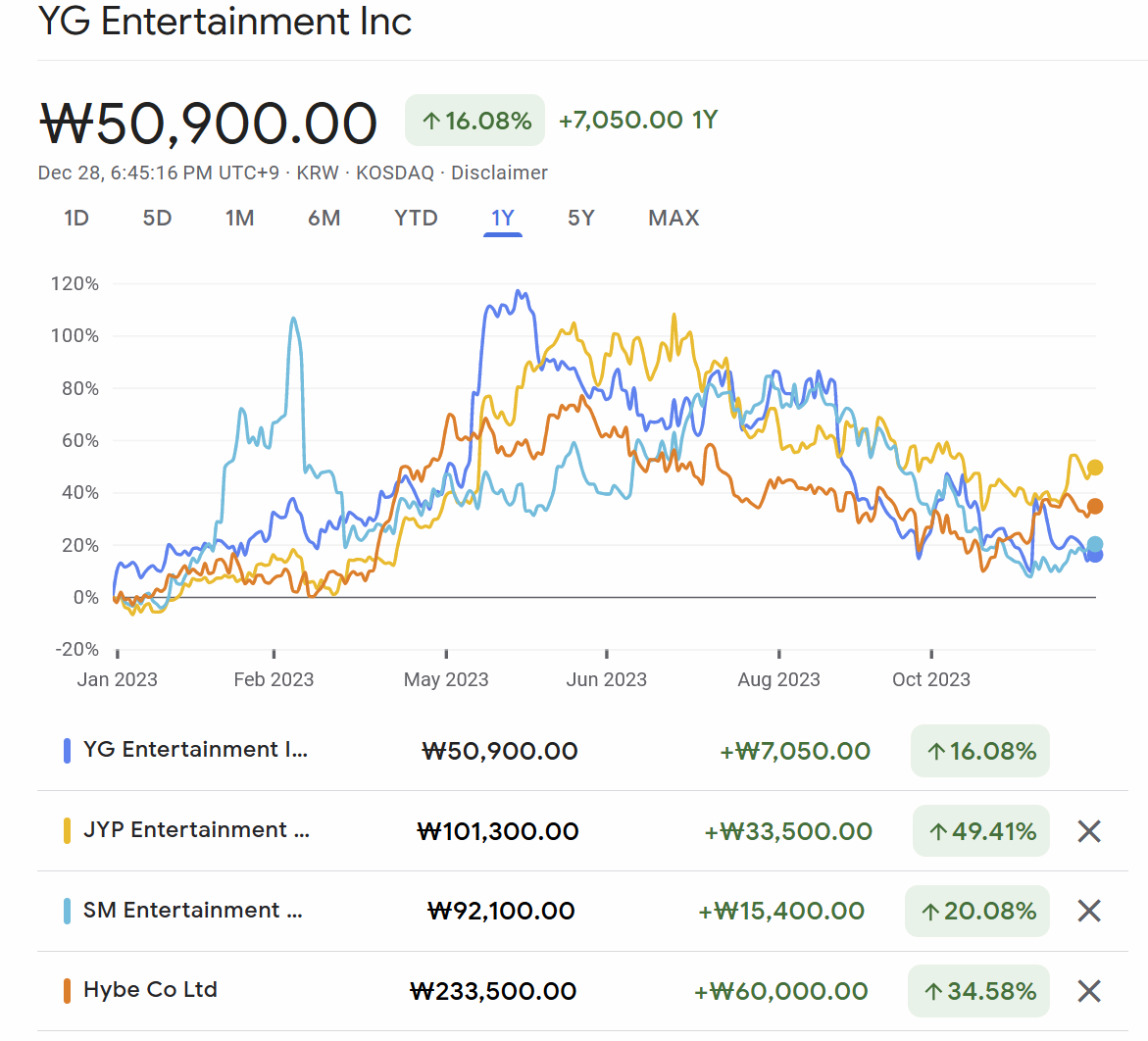Select the 1D time range tab
The height and width of the screenshot is (1041, 1148).
[76, 218]
